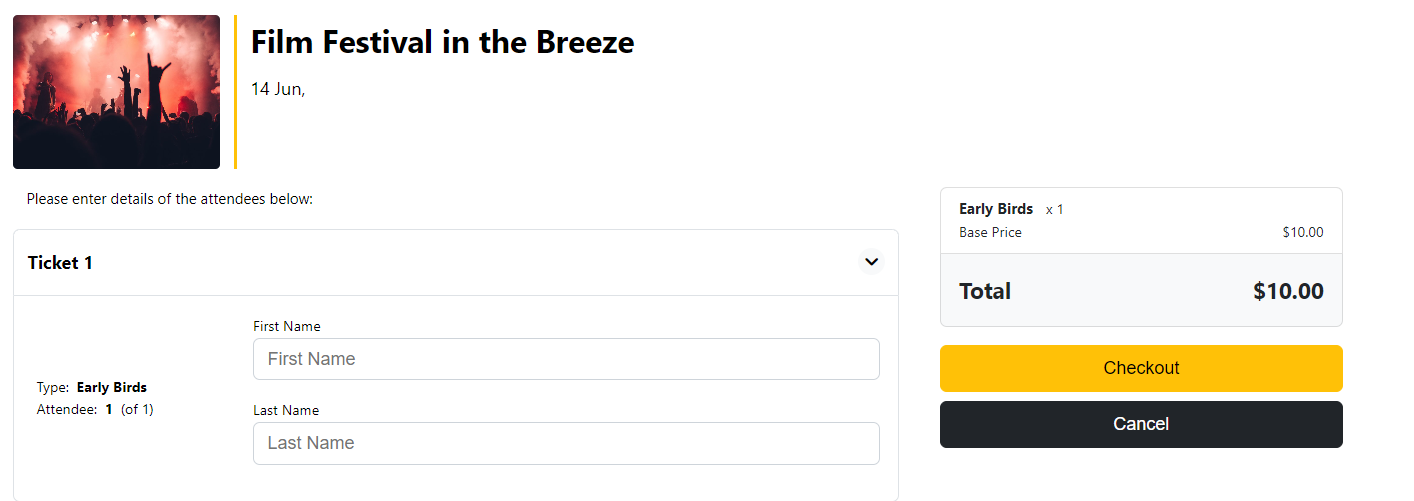This screenshot has height=501, width=1414.
Task: Click the First Name field label
Action: click(287, 326)
